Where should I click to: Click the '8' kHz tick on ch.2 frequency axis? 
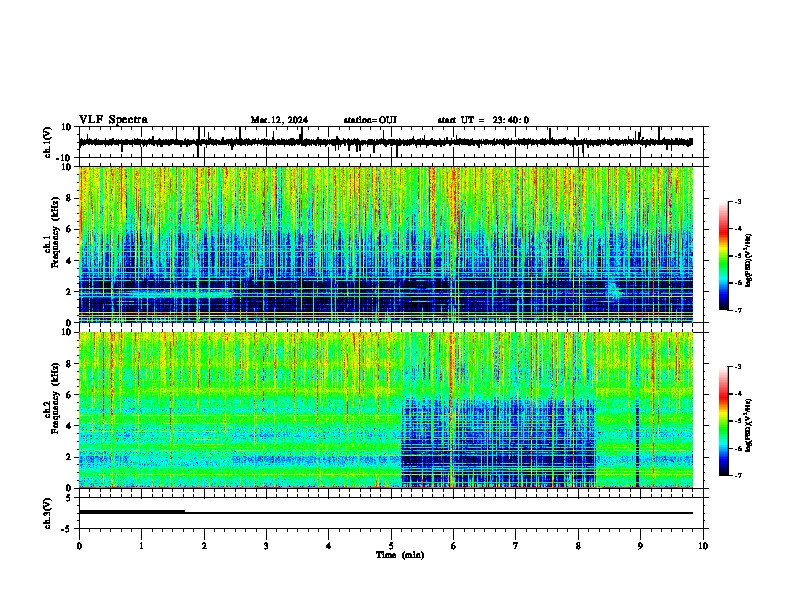click(x=70, y=364)
